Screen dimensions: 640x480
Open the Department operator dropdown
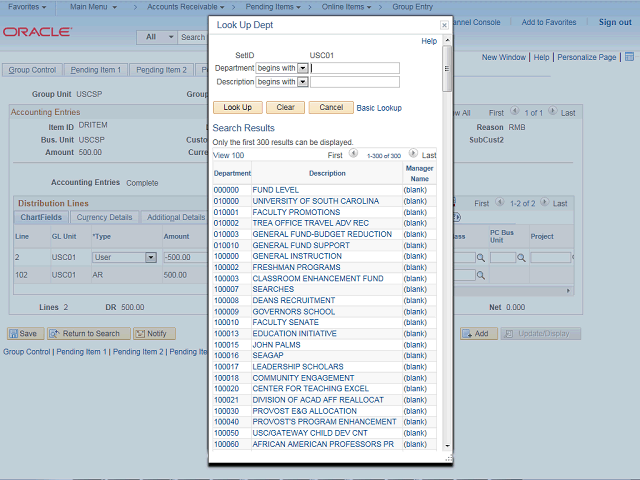[x=302, y=68]
